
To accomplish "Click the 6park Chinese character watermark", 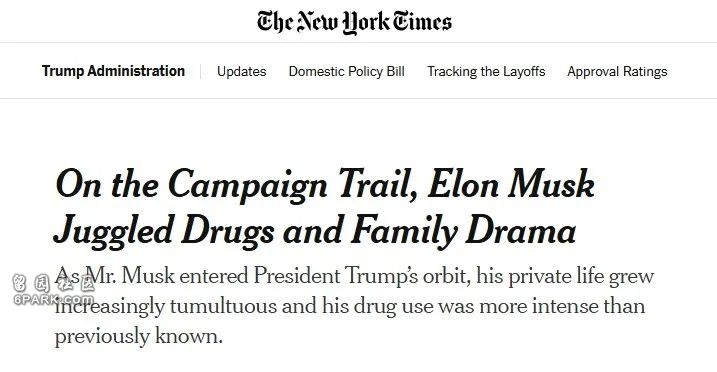I will click(x=53, y=284).
